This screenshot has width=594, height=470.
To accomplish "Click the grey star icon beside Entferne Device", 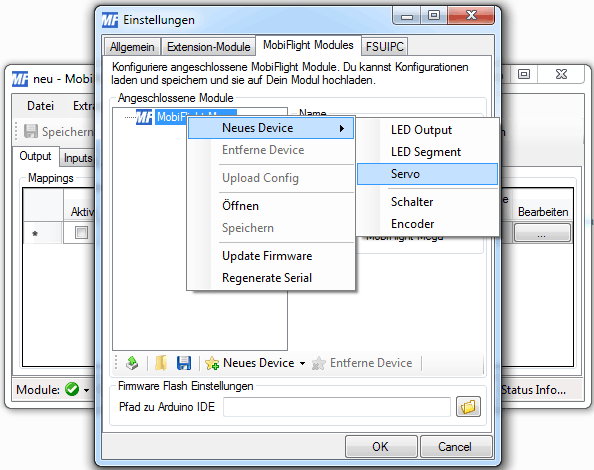I will [319, 363].
